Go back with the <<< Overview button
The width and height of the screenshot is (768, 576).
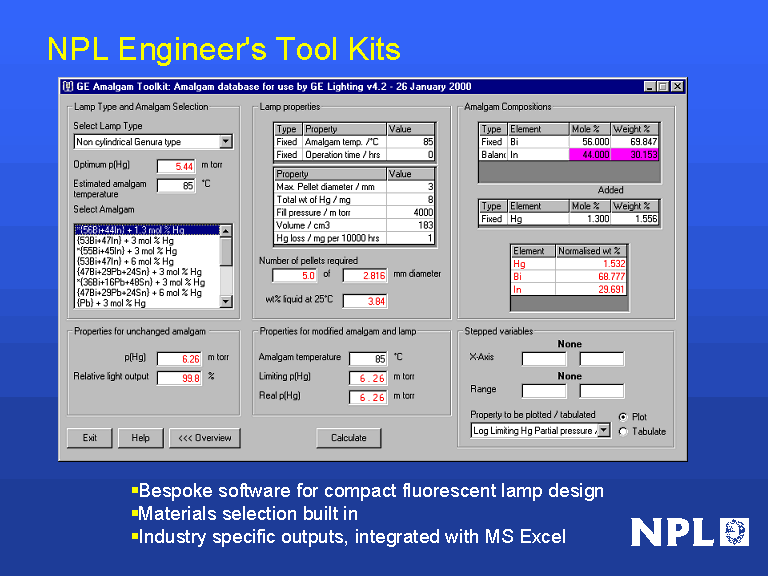pos(205,438)
